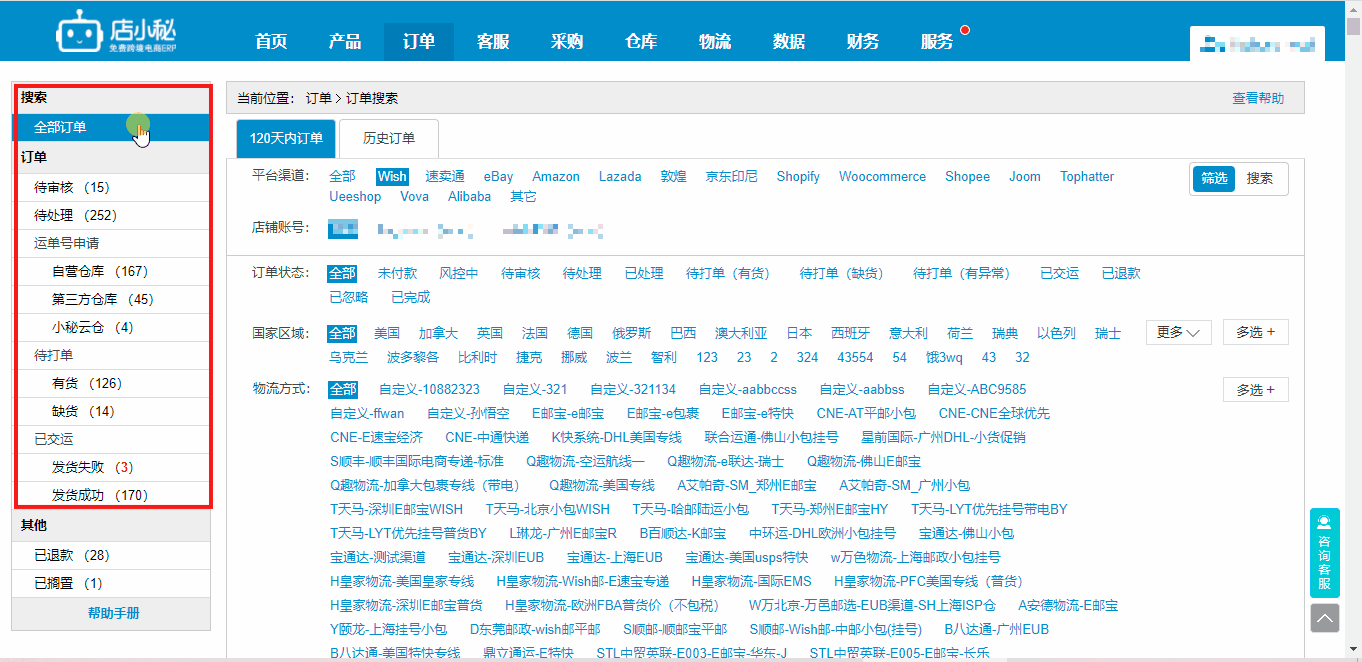Viewport: 1362px width, 662px height.
Task: Filter country by 澳大利亚
Action: coord(741,333)
